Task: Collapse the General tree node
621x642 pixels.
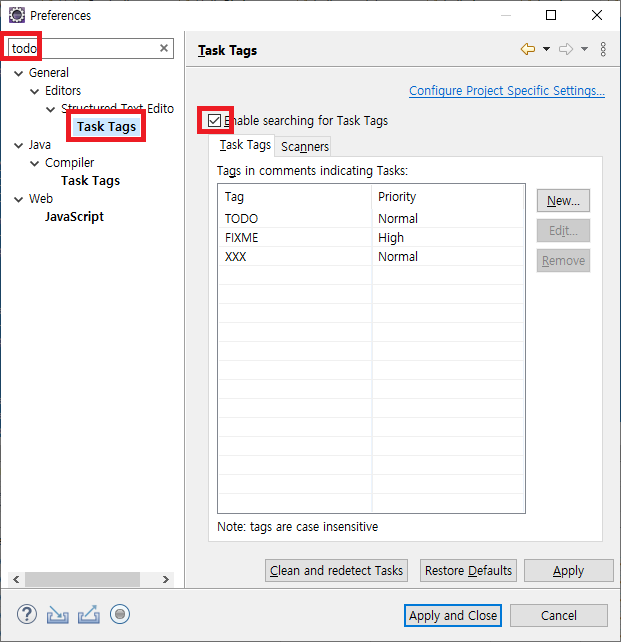Action: [18, 73]
